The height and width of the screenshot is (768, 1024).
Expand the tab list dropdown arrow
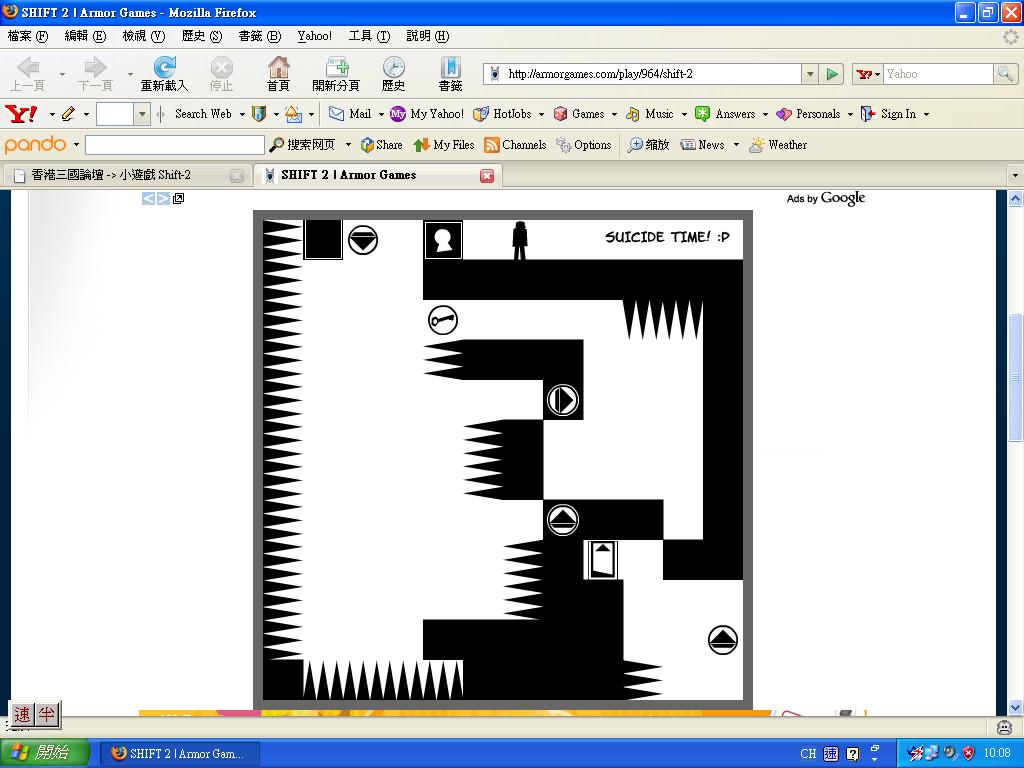(1014, 175)
